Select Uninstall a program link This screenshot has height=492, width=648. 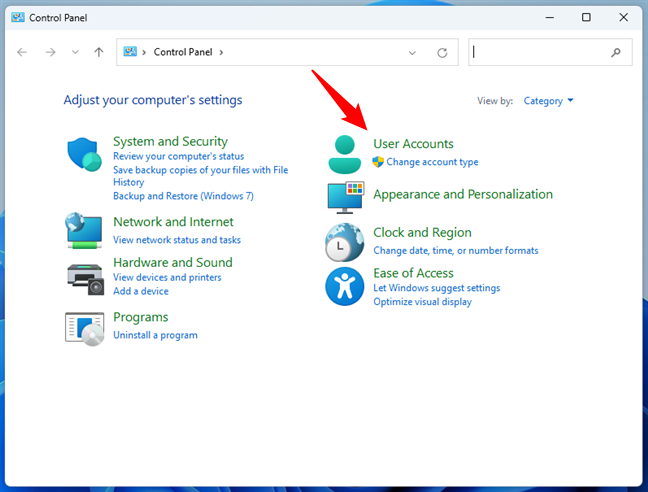[155, 335]
